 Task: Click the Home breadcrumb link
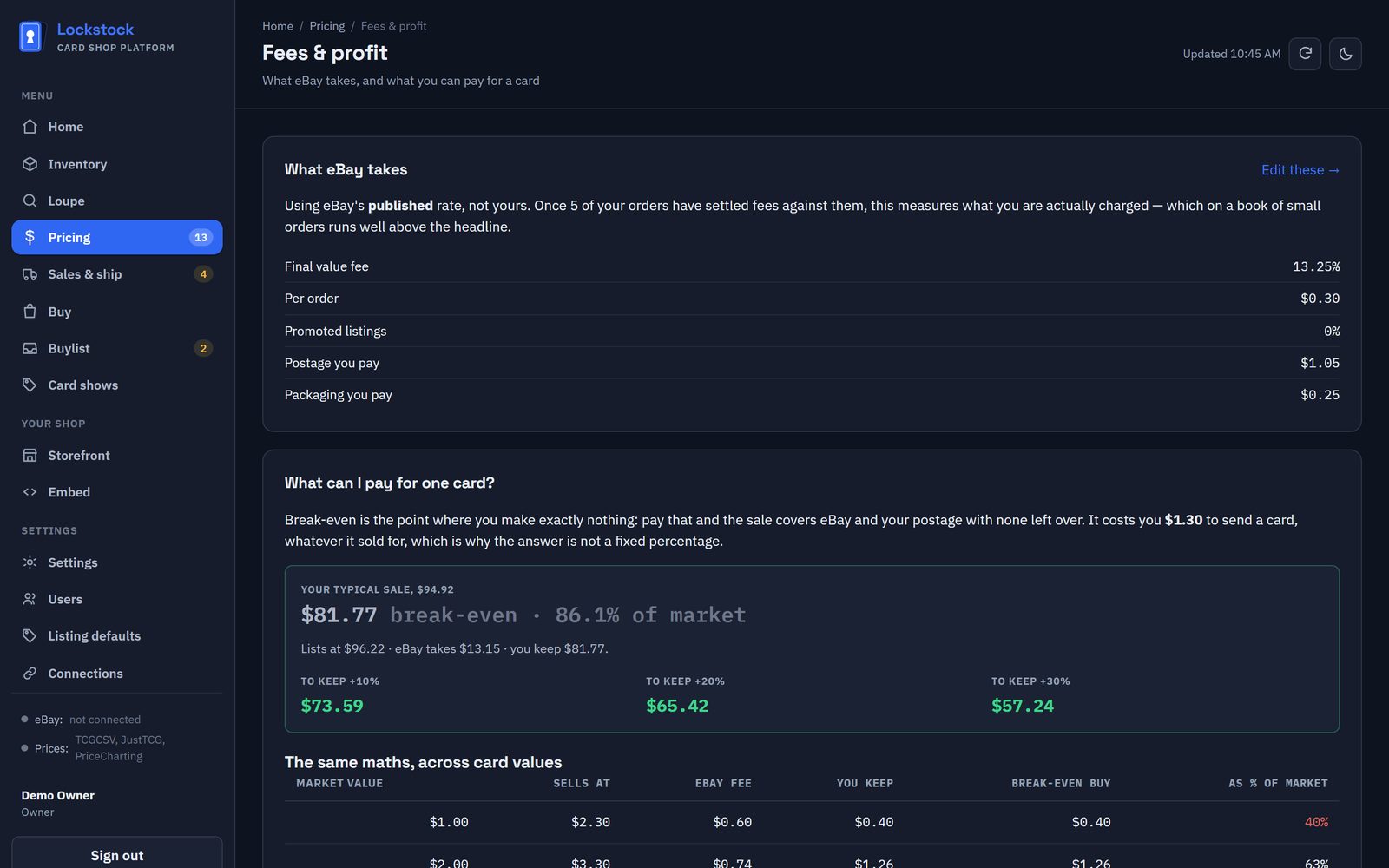pyautogui.click(x=278, y=26)
